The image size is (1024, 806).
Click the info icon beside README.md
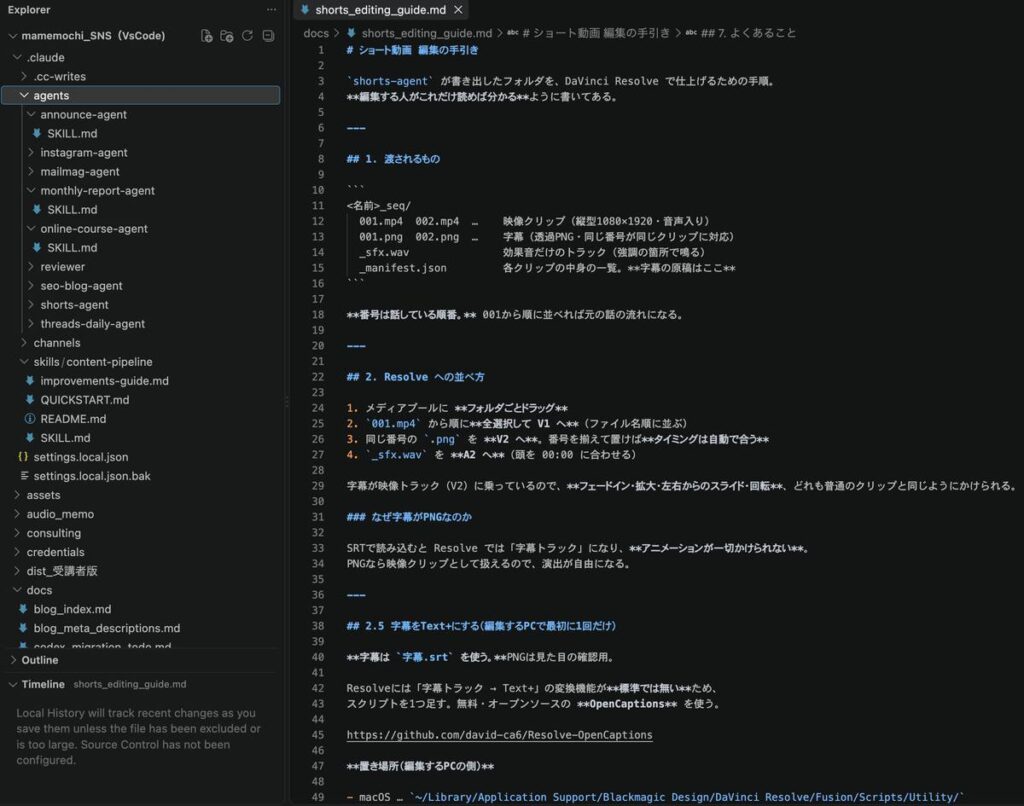30,419
